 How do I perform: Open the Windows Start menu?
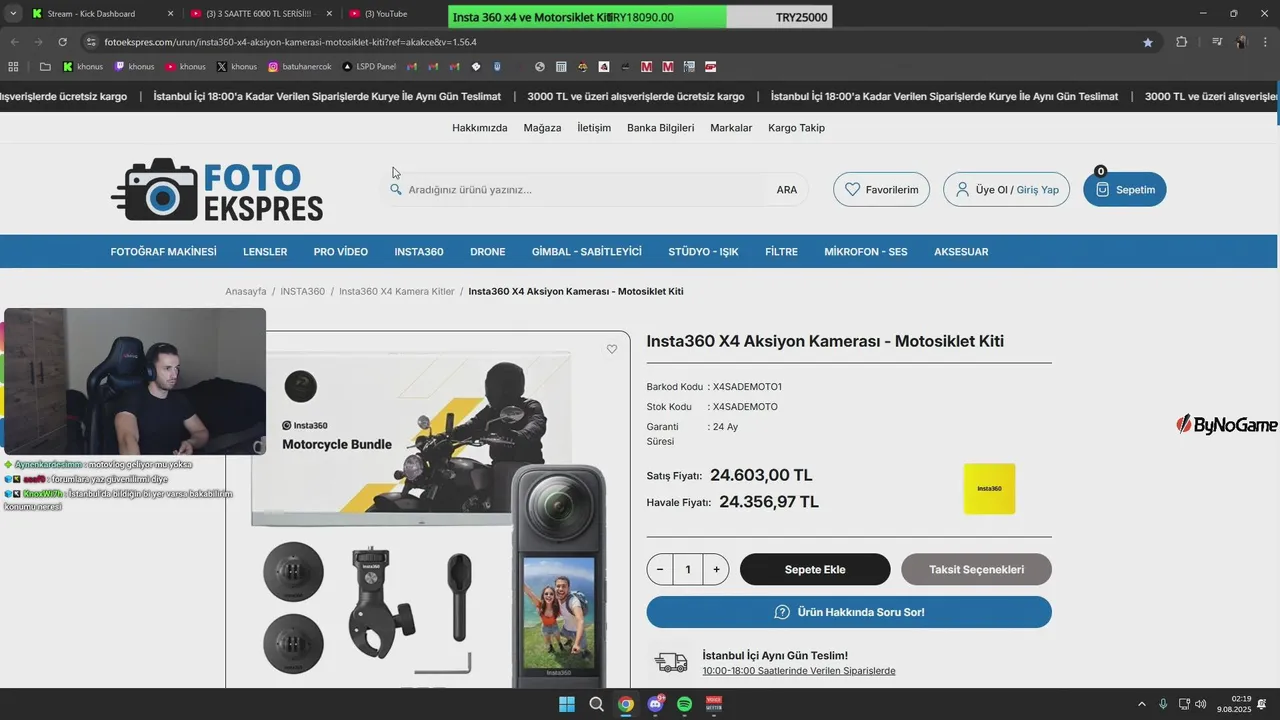point(567,704)
